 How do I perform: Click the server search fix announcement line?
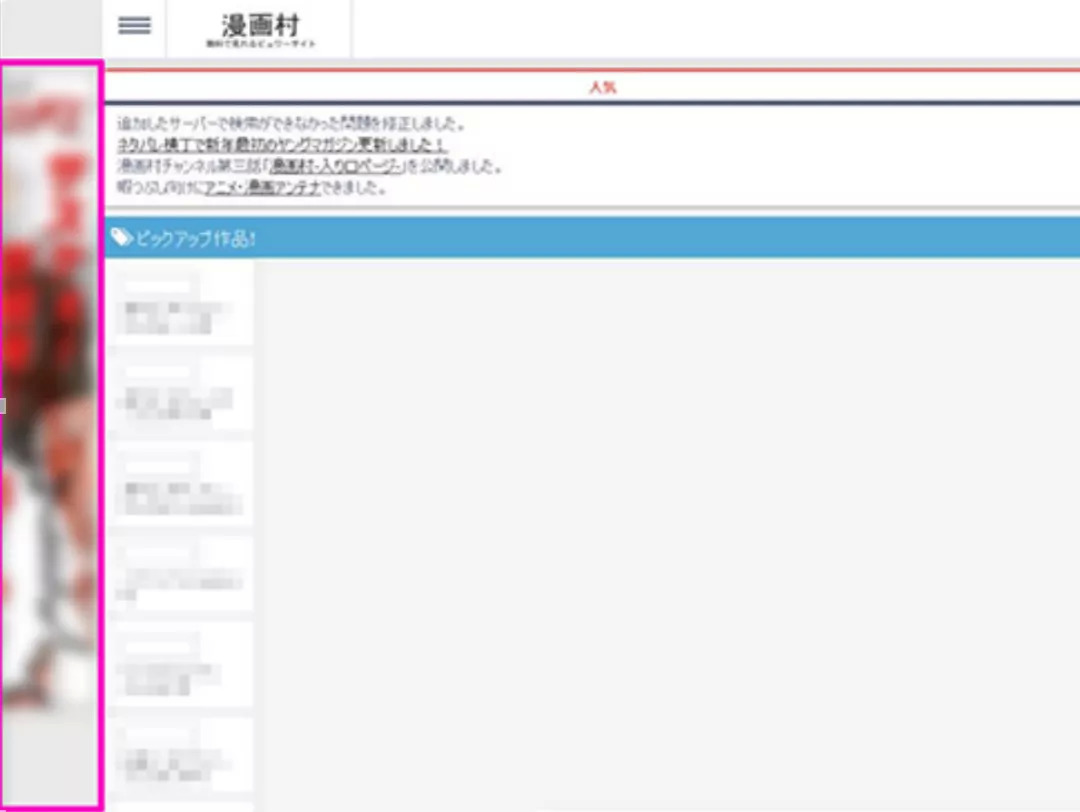click(x=292, y=125)
